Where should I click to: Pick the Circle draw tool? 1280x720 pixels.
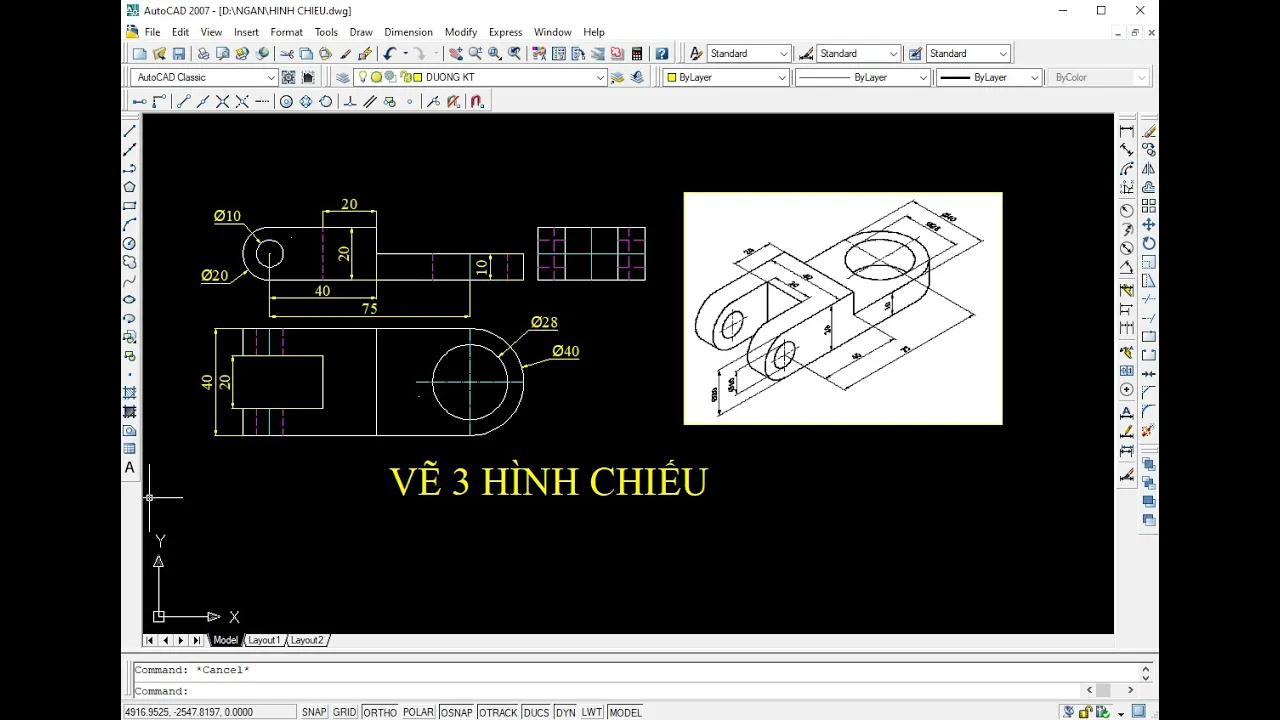[130, 243]
